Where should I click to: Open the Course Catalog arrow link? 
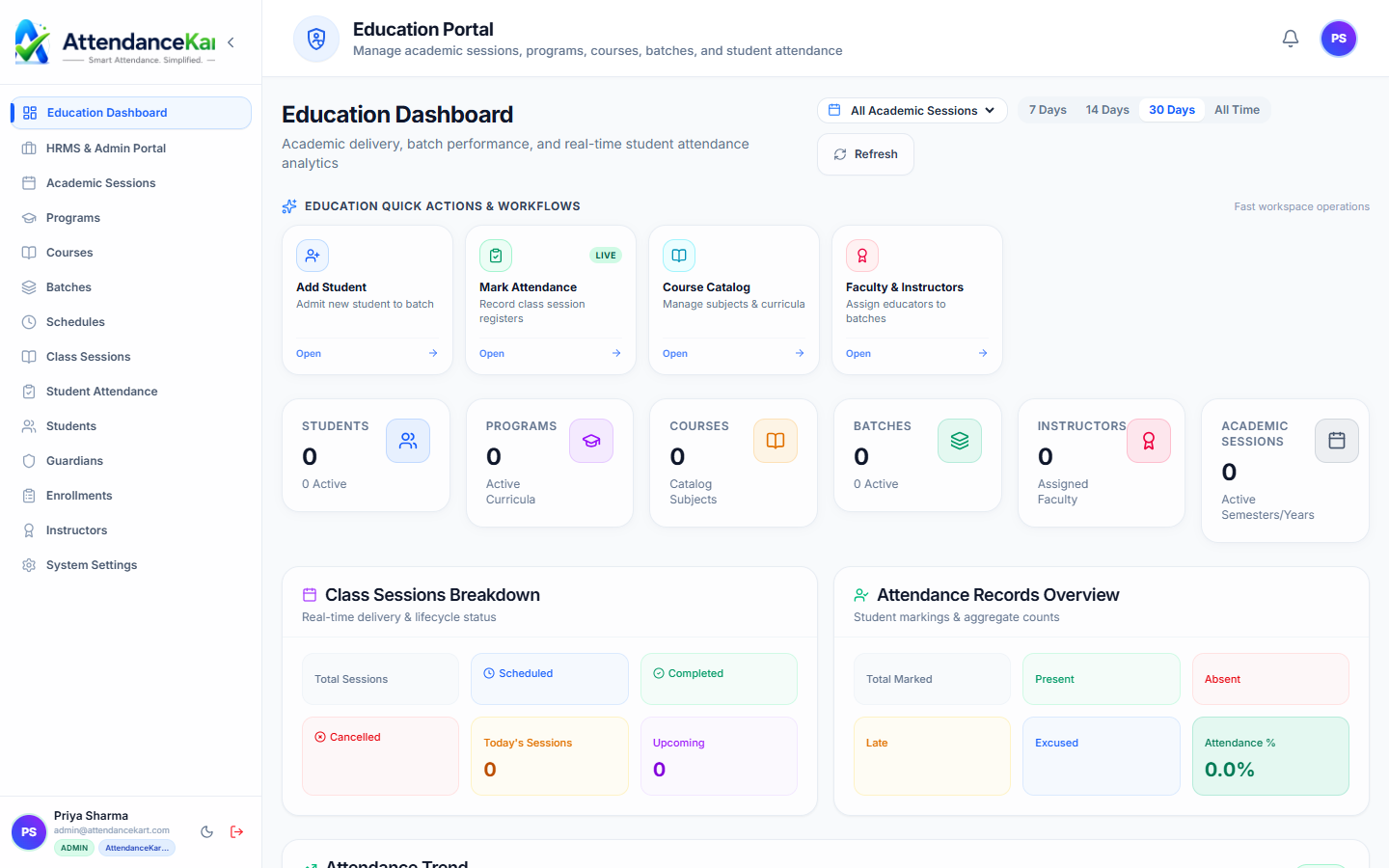point(800,353)
